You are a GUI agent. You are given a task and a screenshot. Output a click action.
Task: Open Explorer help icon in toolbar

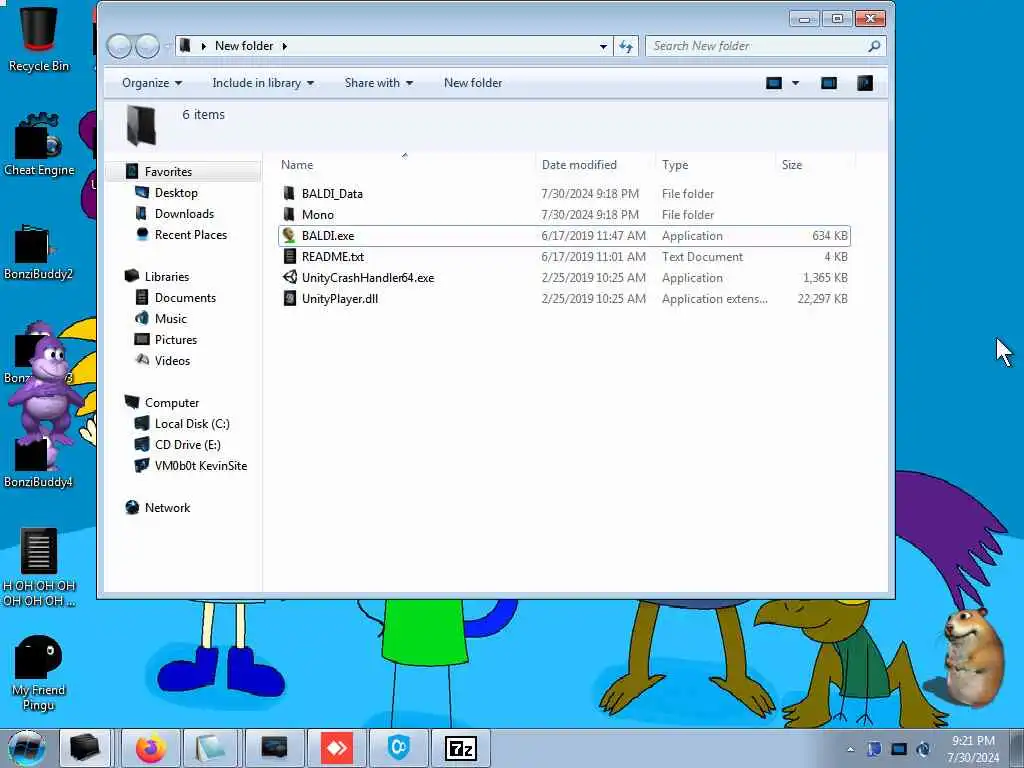[x=865, y=83]
